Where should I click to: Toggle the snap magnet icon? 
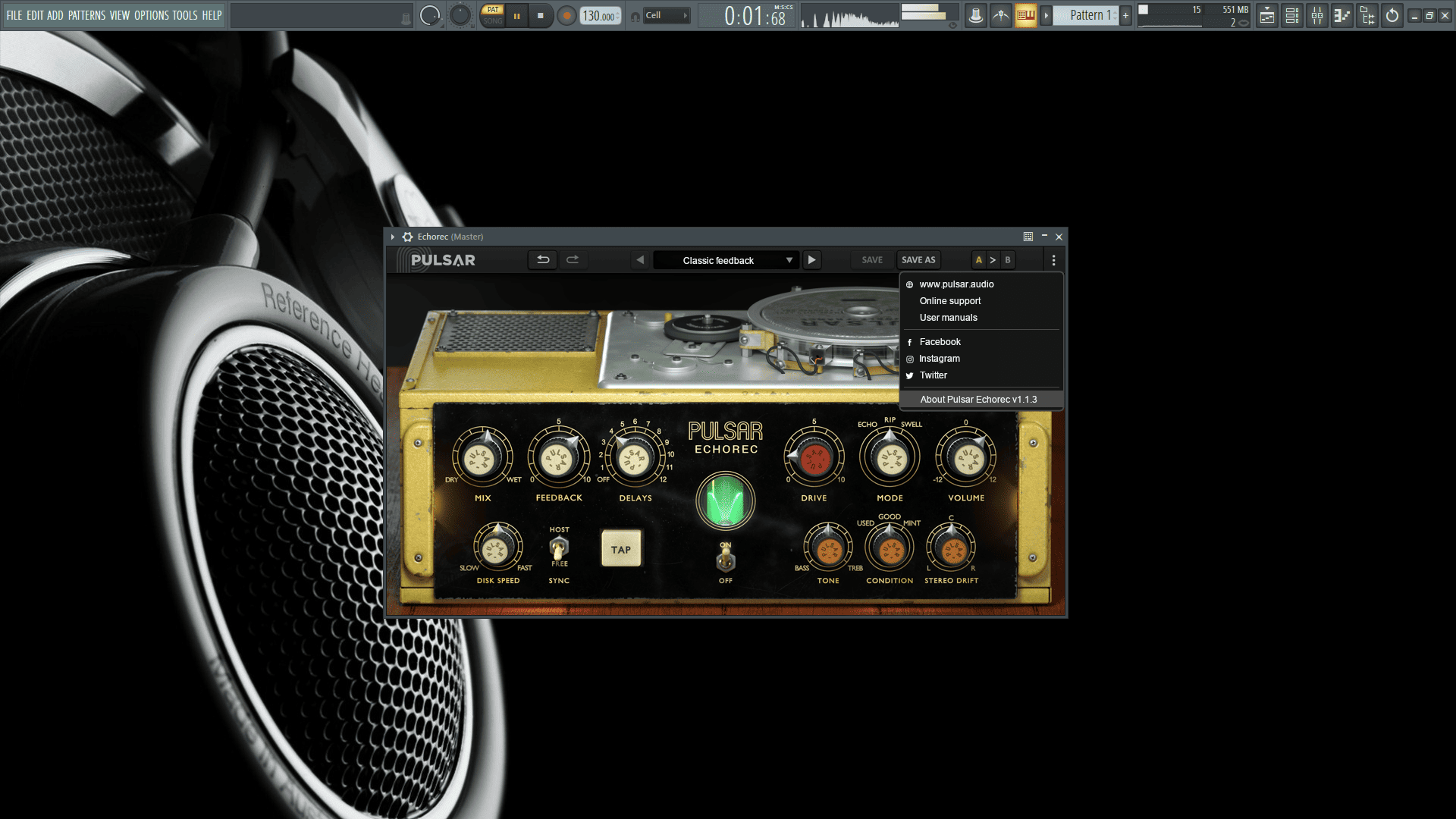pos(635,16)
